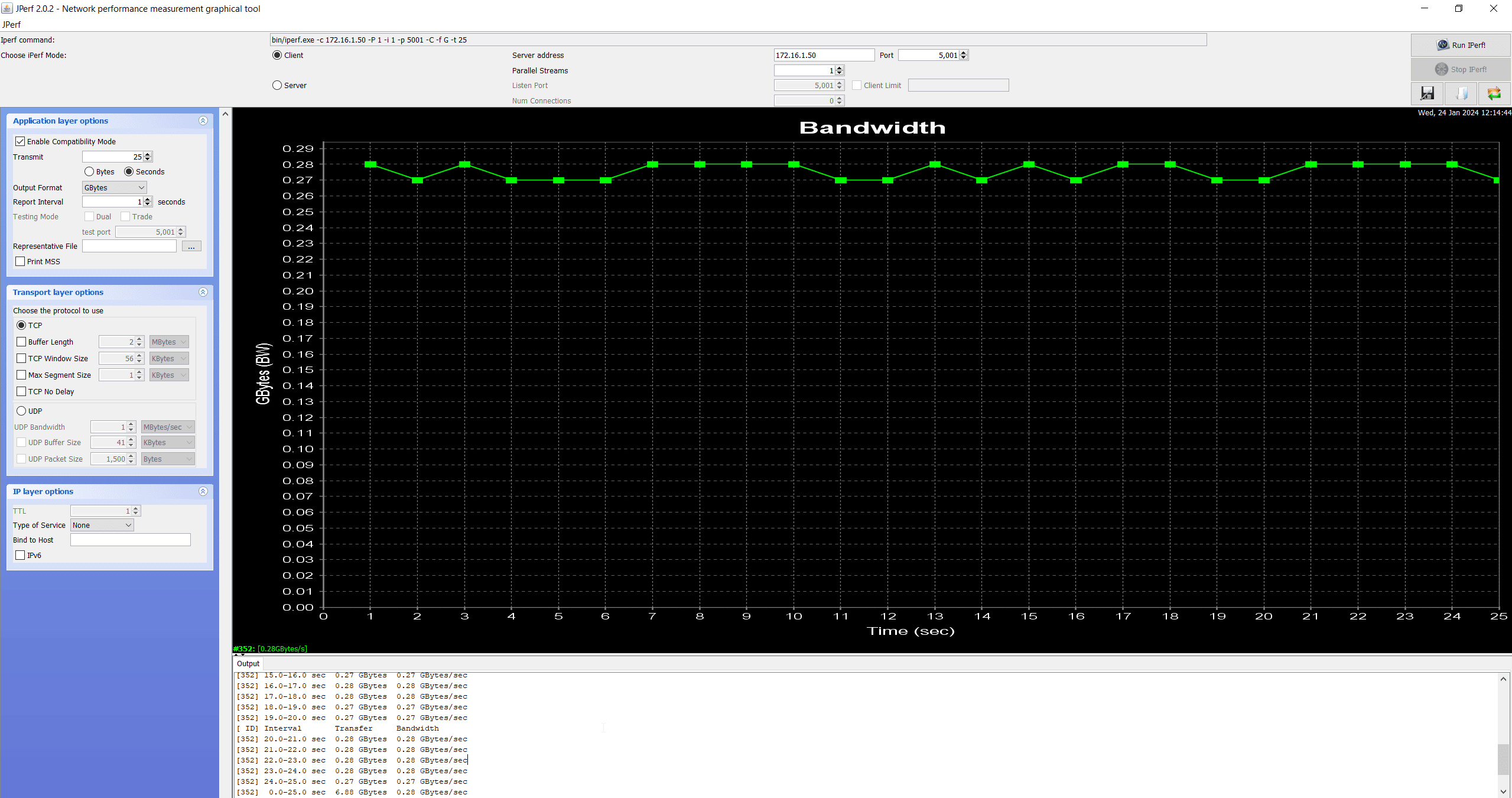The width and height of the screenshot is (1512, 798).
Task: Click the save configuration floppy disk icon
Action: 1427,93
